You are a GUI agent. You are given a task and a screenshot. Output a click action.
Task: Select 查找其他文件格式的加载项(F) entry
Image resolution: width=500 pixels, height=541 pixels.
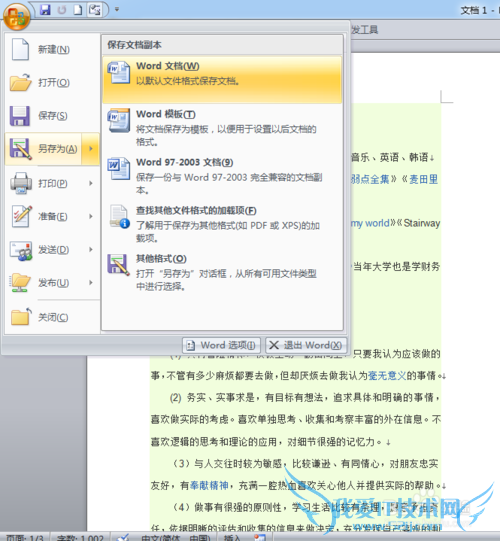coord(222,224)
